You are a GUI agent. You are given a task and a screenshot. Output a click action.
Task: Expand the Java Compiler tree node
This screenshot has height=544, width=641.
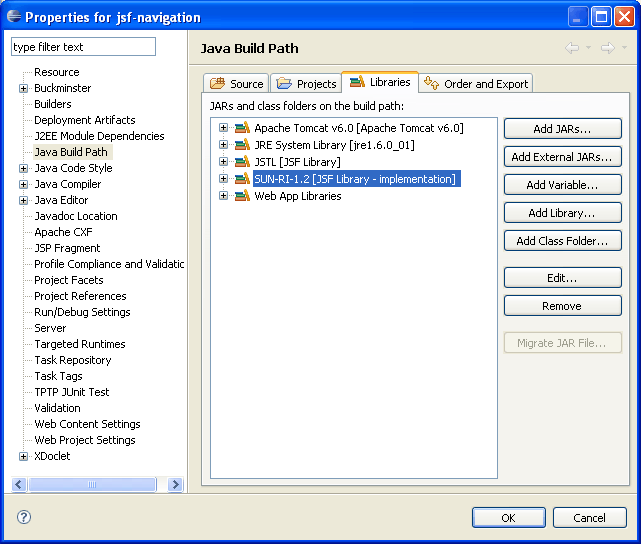click(23, 184)
